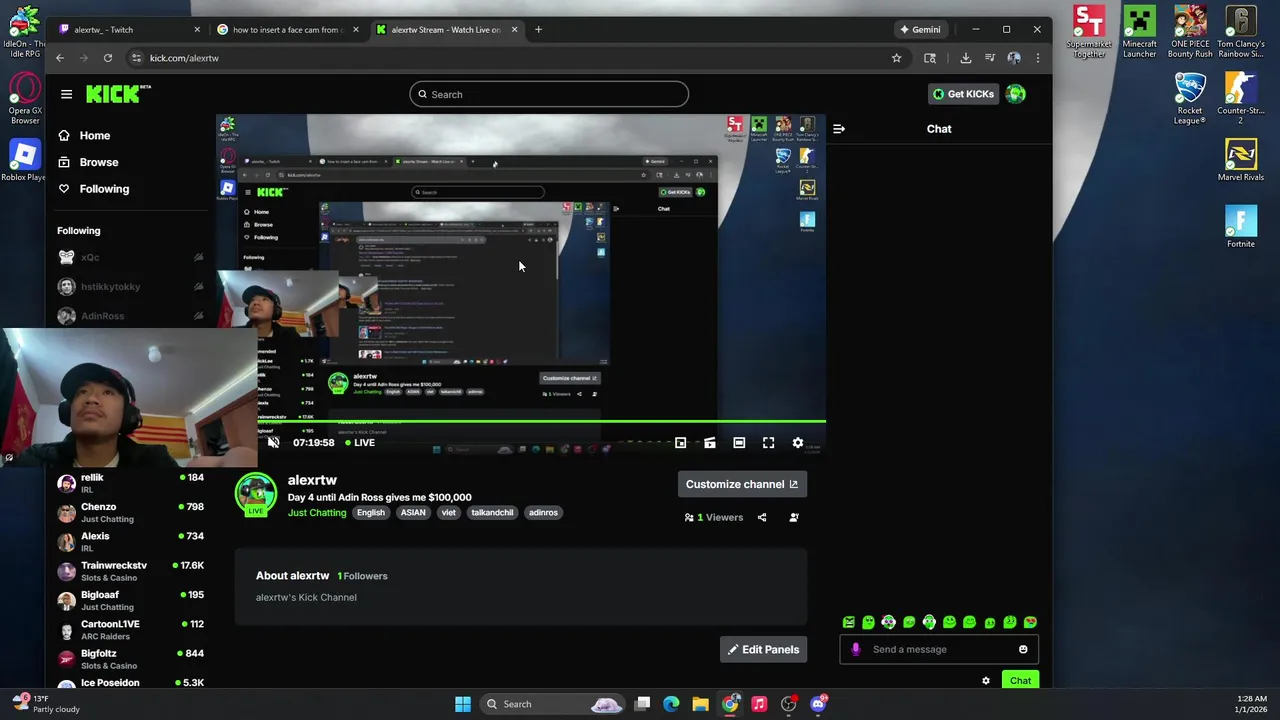This screenshot has height=720, width=1280.
Task: Open the Kick sidebar hamburger menu
Action: [x=66, y=94]
